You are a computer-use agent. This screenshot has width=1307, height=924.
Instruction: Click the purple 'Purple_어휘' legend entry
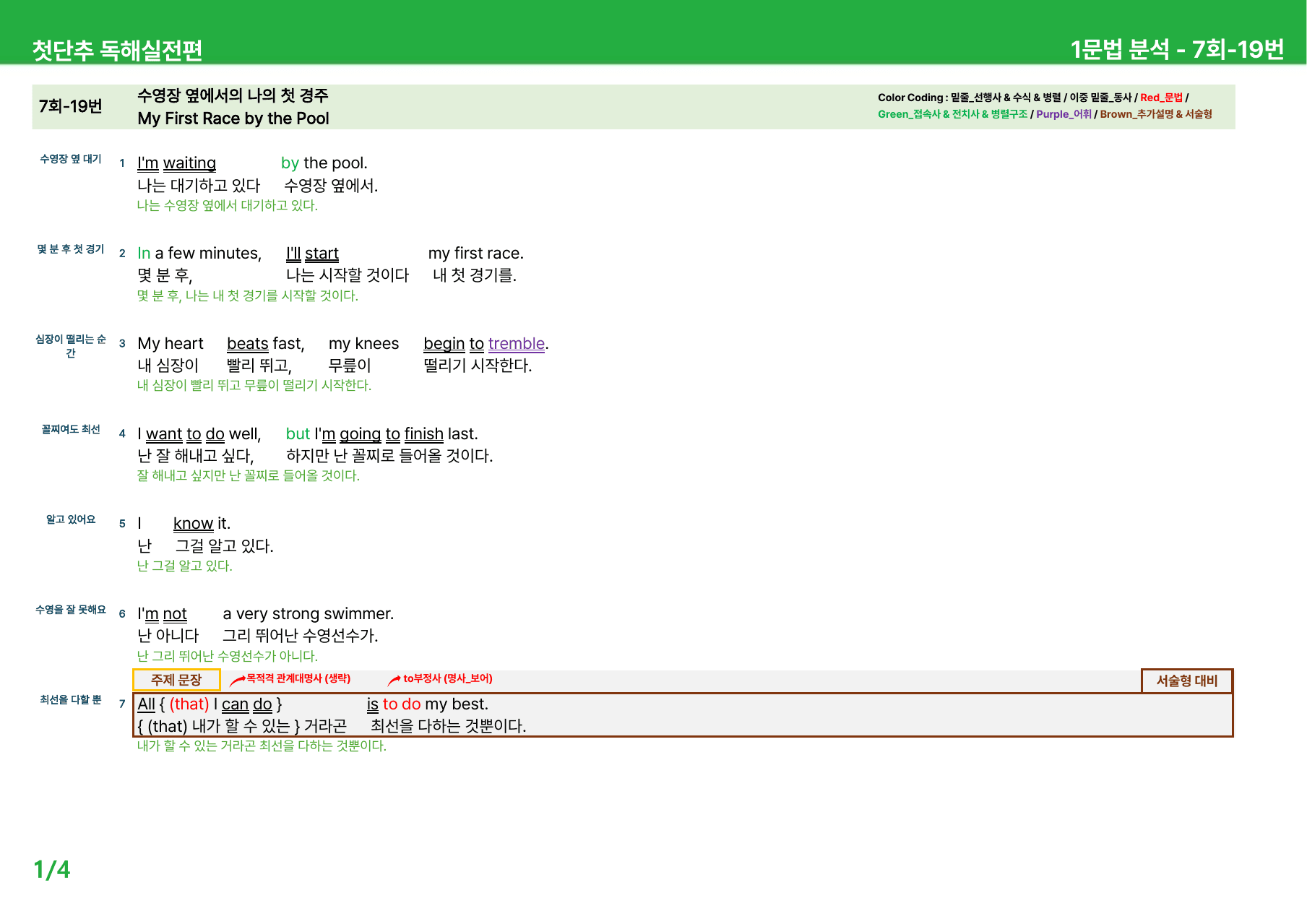[1064, 114]
